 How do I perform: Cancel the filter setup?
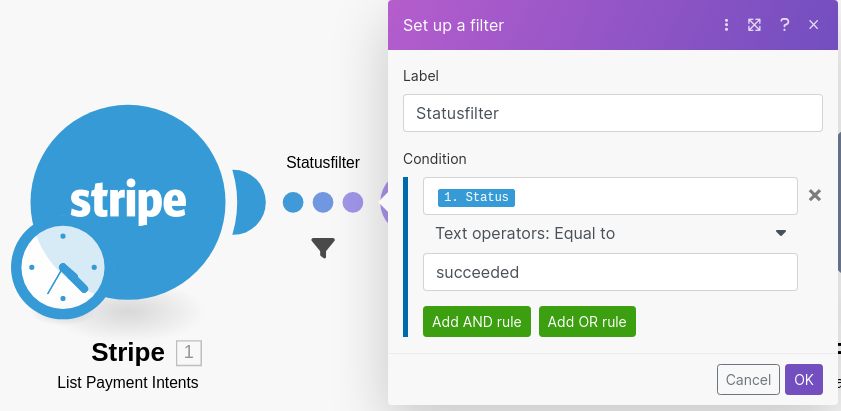[748, 380]
